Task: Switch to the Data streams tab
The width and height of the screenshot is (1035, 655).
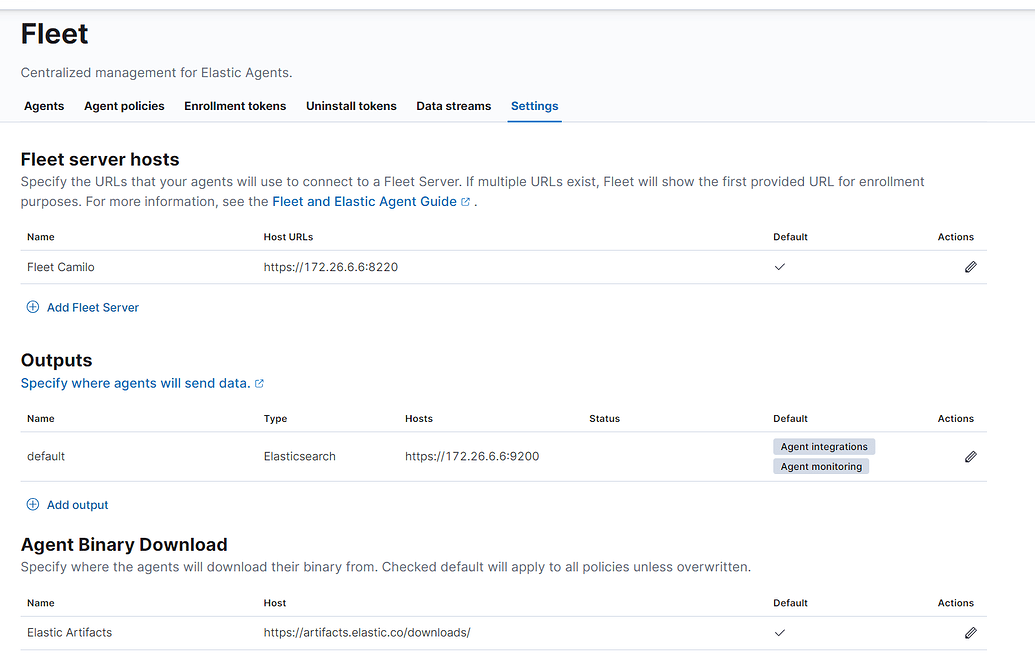Action: point(453,106)
